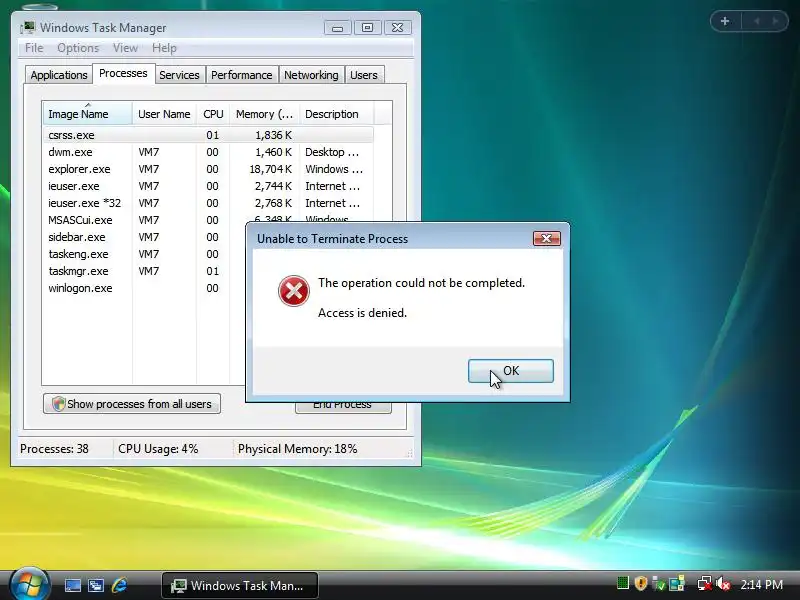Open the disconnected network tray icon

coord(705,583)
